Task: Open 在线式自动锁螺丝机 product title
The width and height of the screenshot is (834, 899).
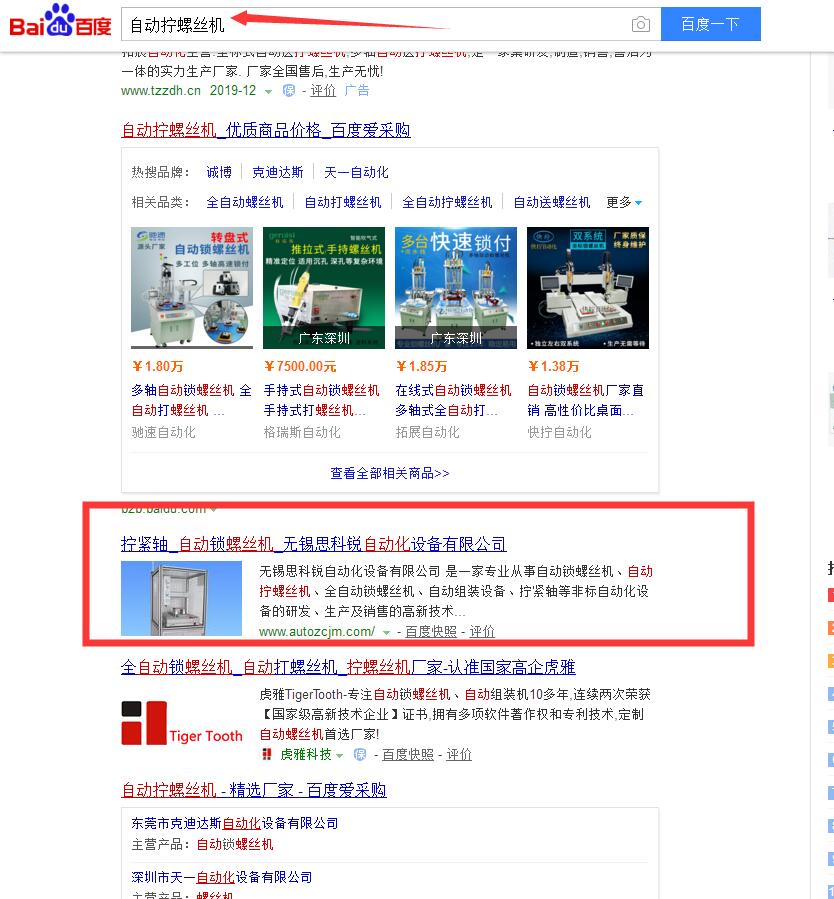Action: 453,400
